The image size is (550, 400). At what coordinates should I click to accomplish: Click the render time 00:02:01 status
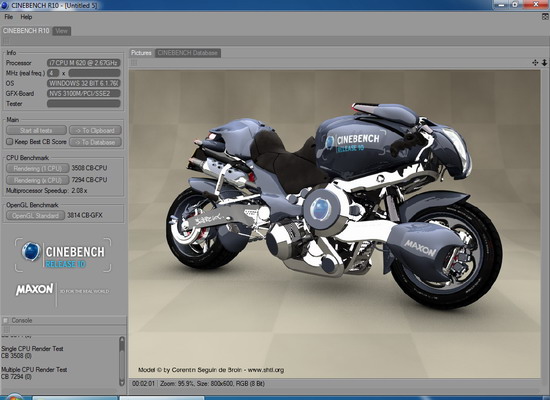(143, 384)
